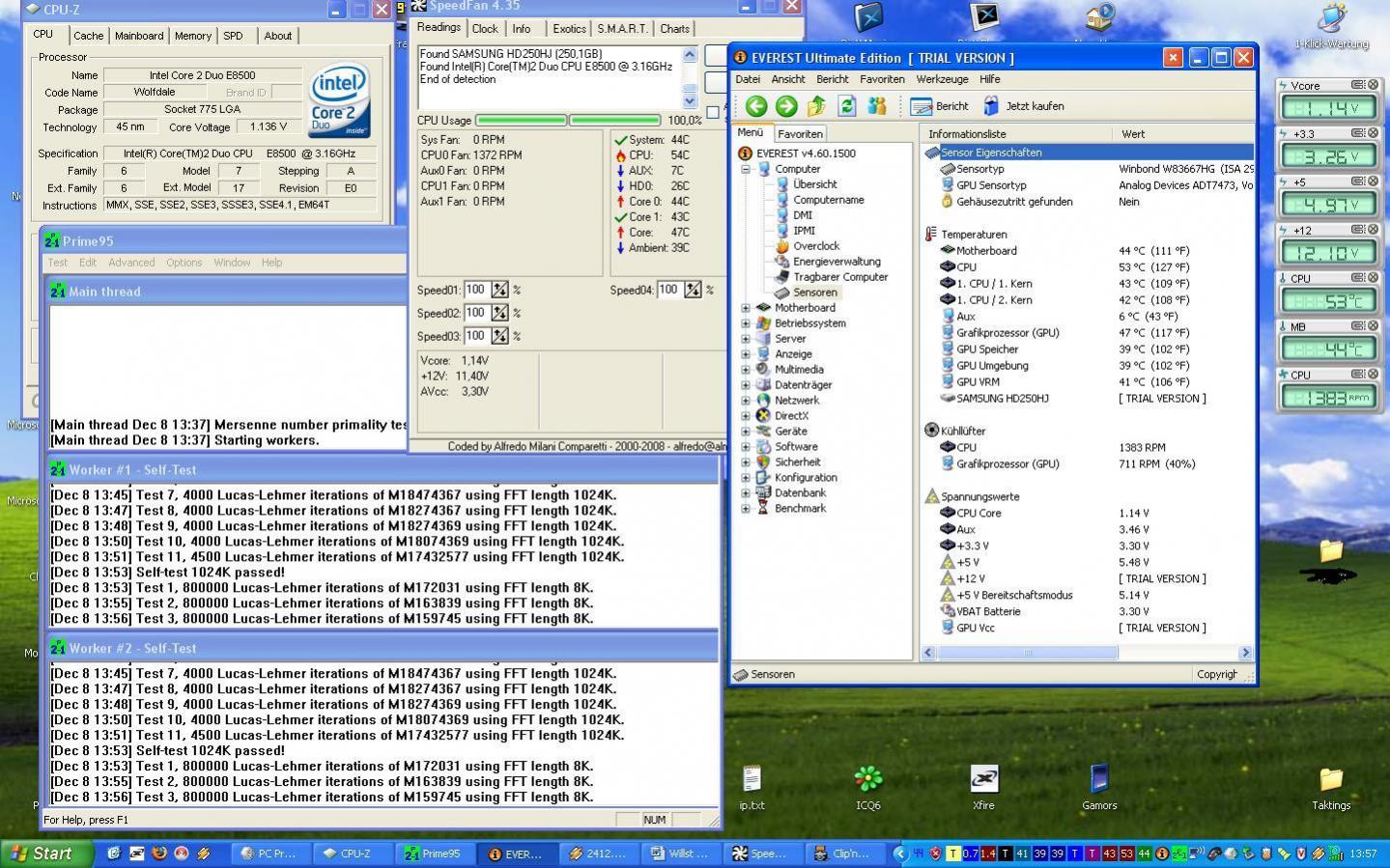Open Options menu in Prime95
Image resolution: width=1390 pixels, height=868 pixels.
(184, 263)
